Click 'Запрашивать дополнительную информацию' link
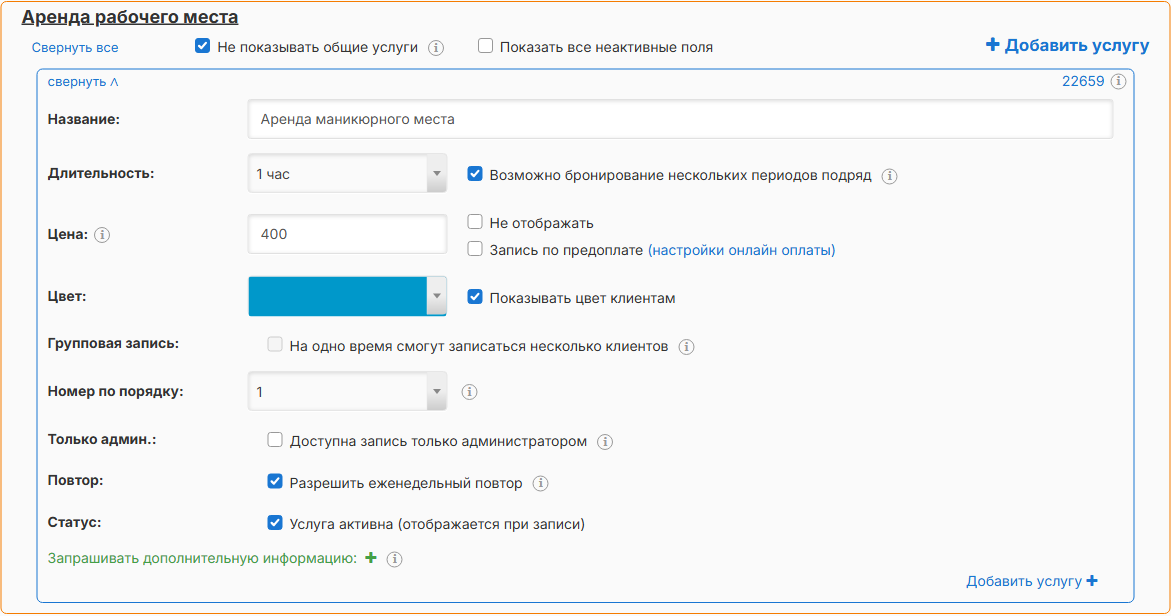Screen dimensions: 1171x616 coord(202,559)
